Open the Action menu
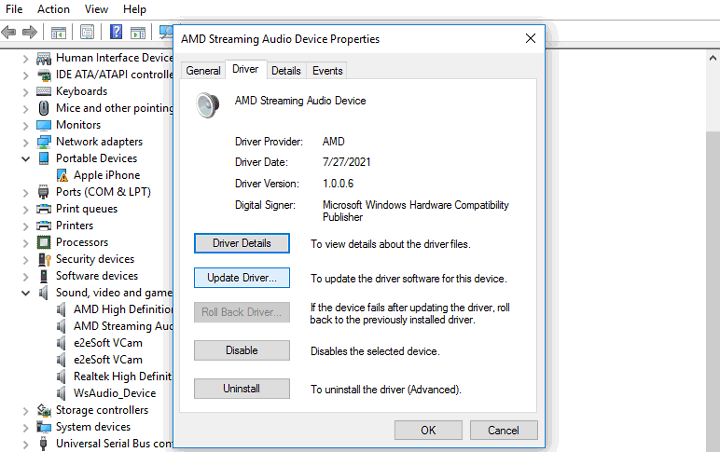 click(x=53, y=9)
